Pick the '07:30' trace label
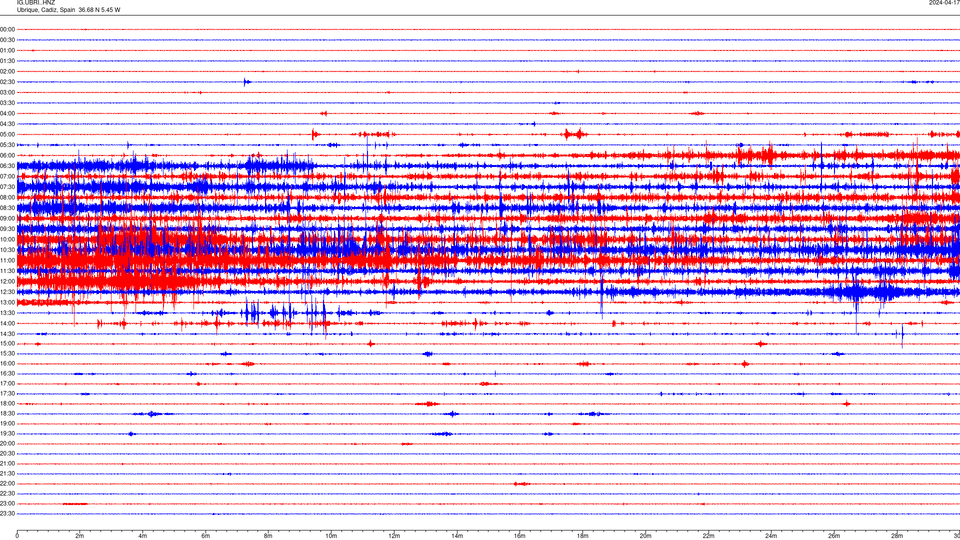Image resolution: width=960 pixels, height=540 pixels. [x=7, y=187]
